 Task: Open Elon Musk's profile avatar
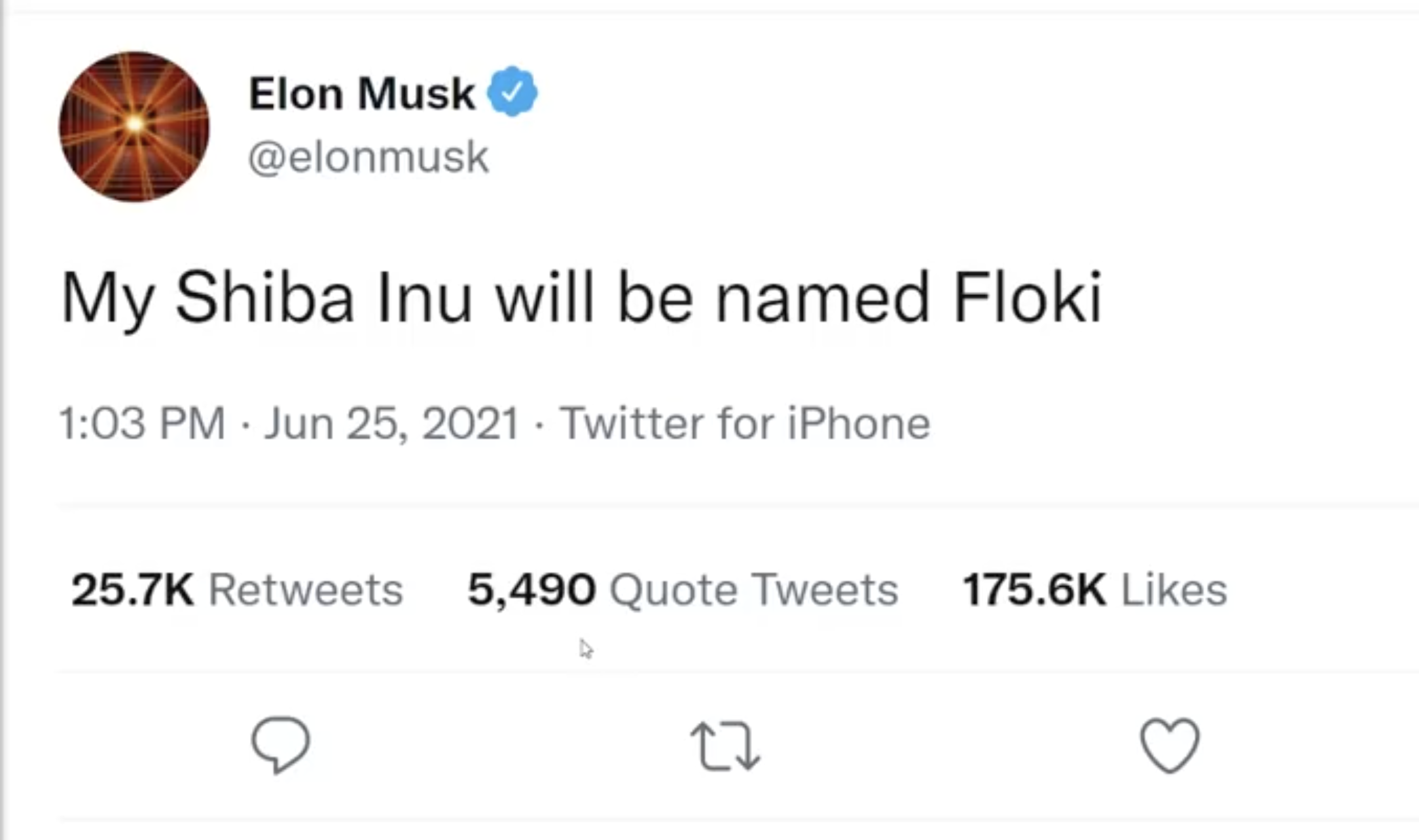click(134, 127)
